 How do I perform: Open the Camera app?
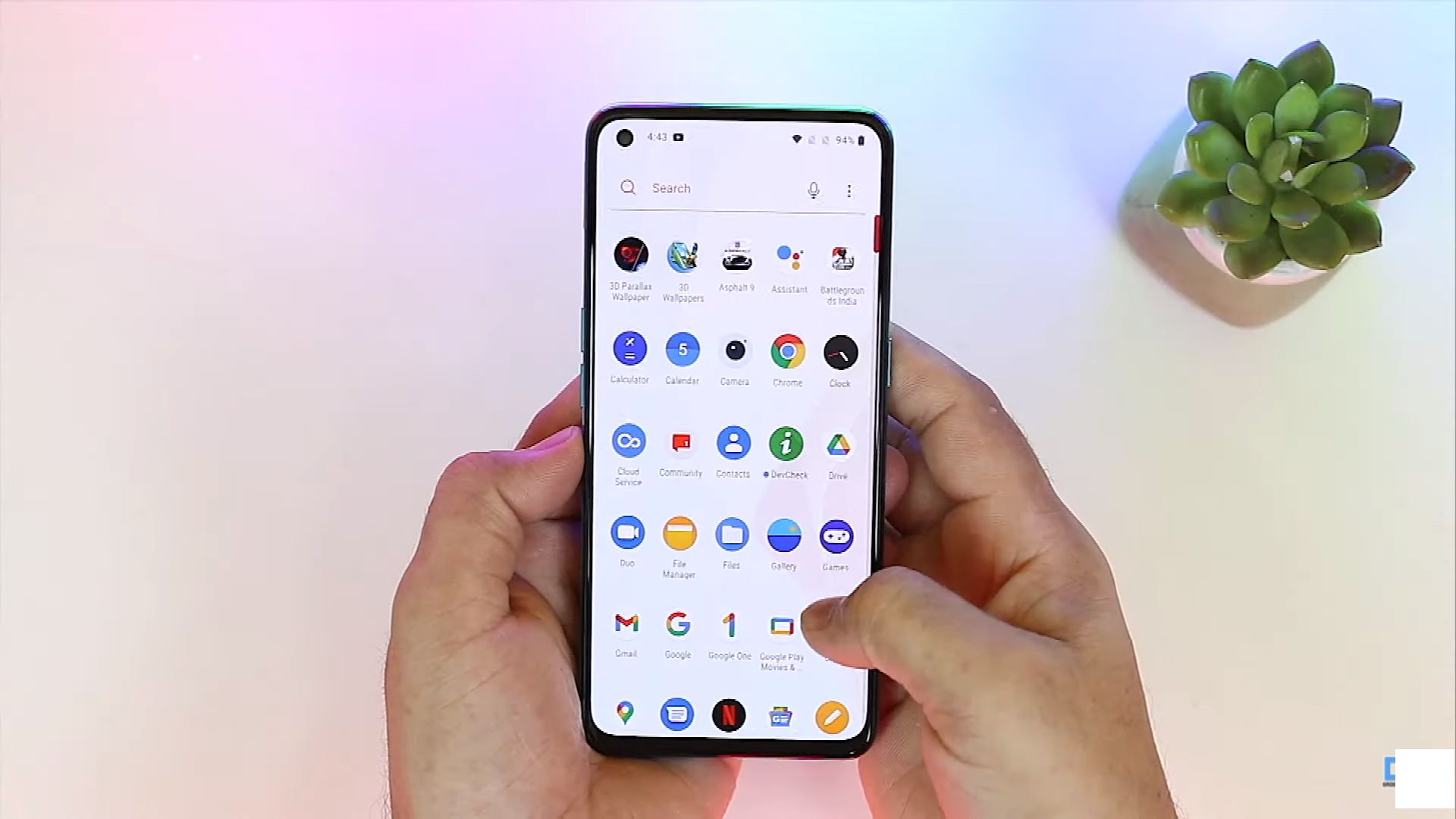735,350
